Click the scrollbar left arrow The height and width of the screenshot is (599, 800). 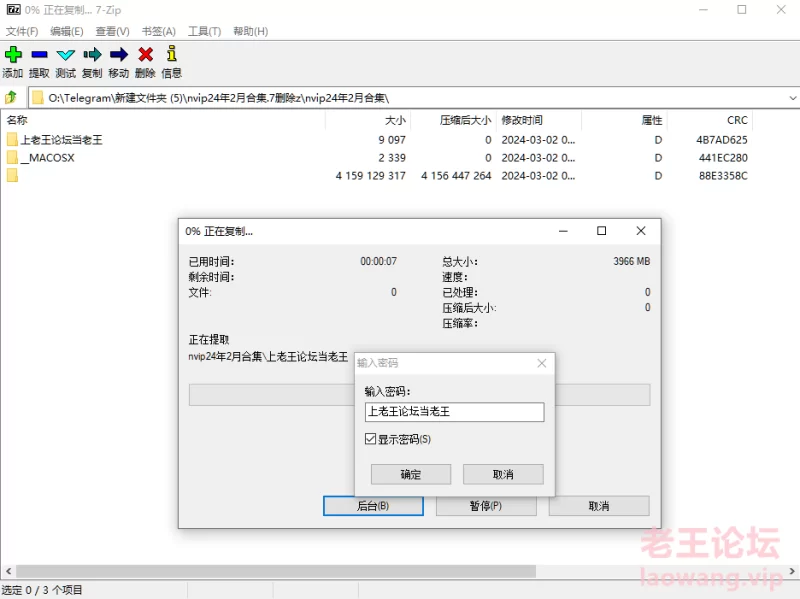pos(8,571)
